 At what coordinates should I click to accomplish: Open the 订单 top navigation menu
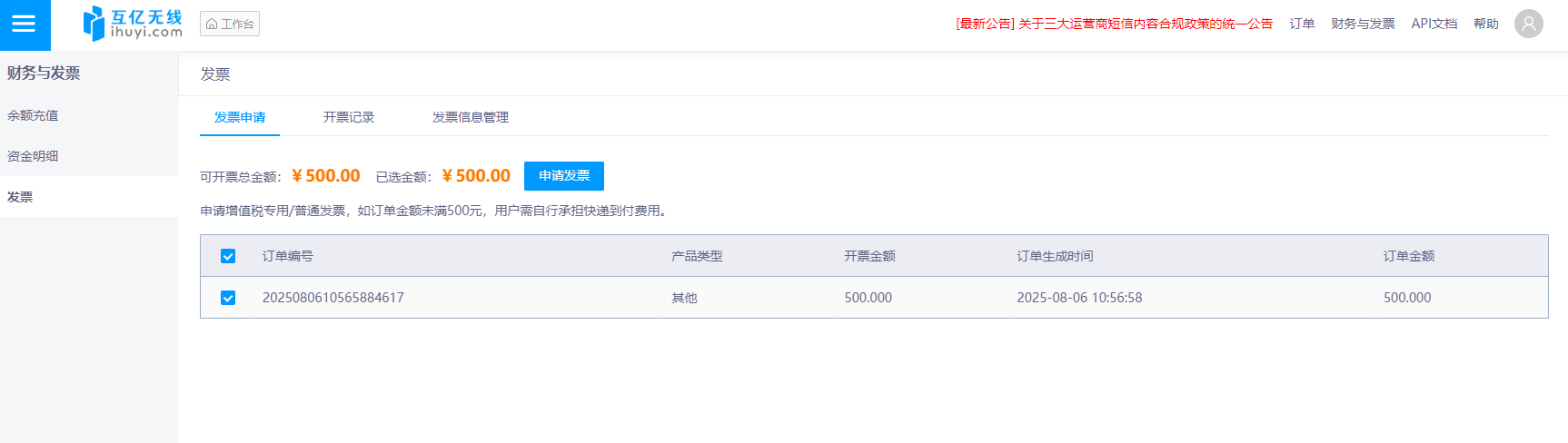(1302, 24)
